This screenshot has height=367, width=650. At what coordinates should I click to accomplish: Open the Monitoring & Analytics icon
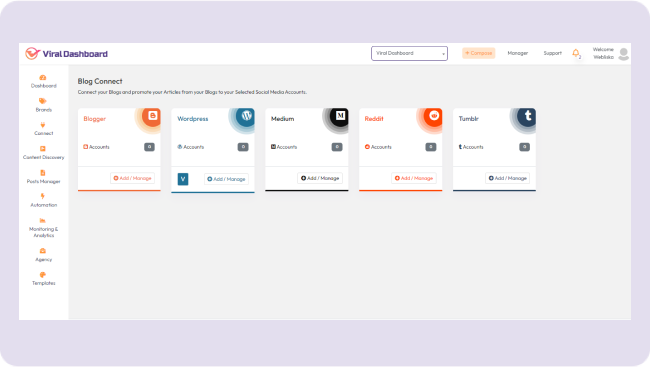click(x=43, y=221)
